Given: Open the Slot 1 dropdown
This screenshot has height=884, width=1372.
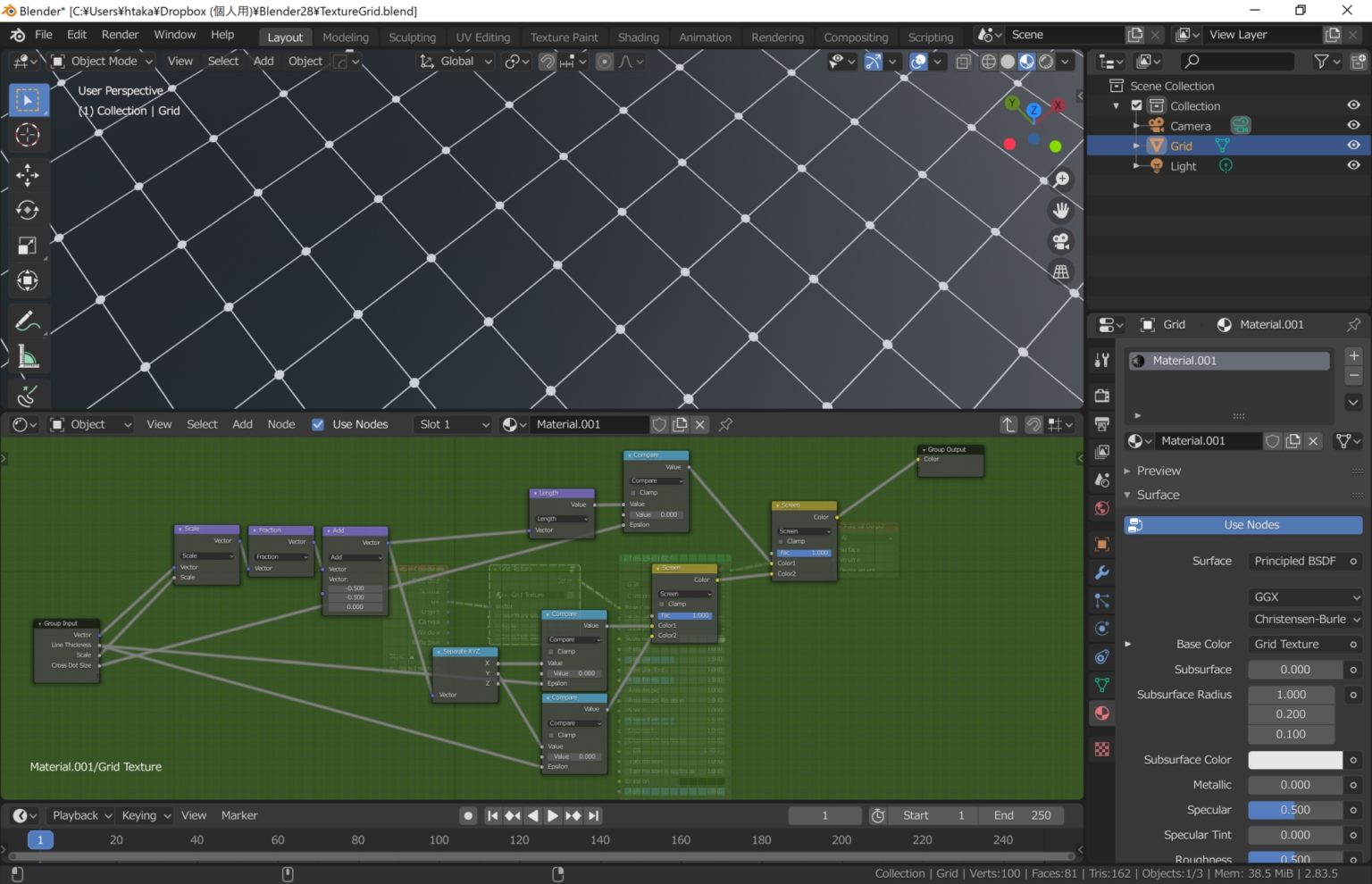Looking at the screenshot, I should pyautogui.click(x=454, y=424).
